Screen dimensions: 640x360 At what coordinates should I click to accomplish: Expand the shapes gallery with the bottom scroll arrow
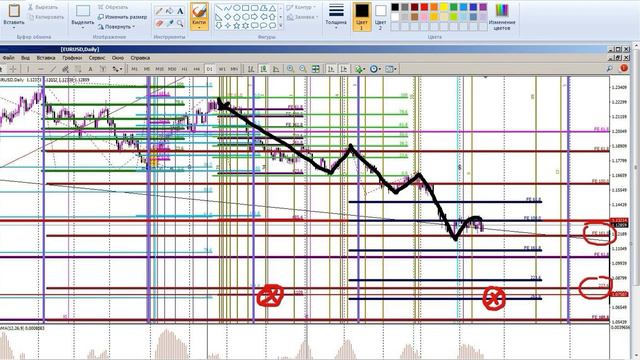[x=280, y=26]
